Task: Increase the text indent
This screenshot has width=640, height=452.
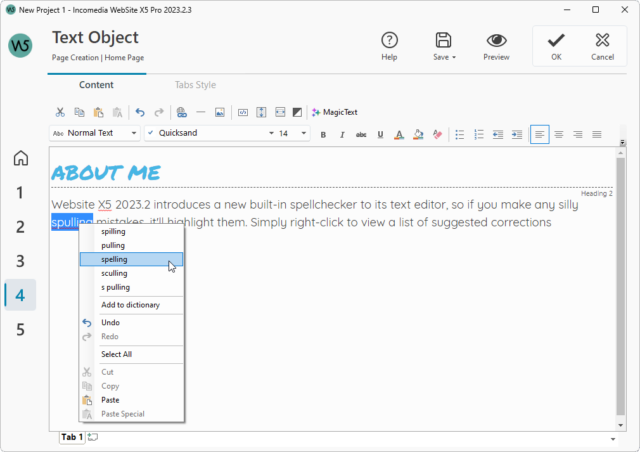Action: click(517, 134)
